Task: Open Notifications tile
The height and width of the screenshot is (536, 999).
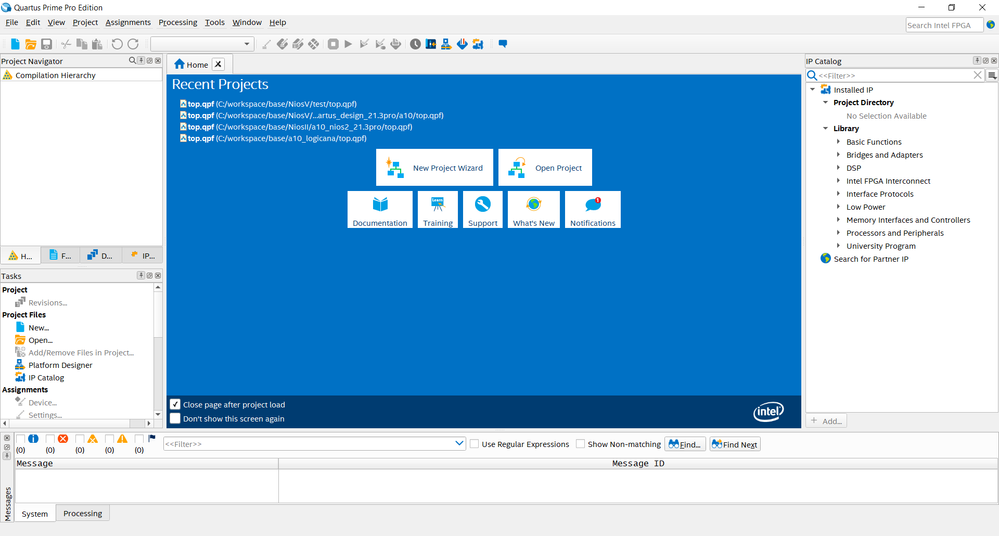Action: pos(593,210)
